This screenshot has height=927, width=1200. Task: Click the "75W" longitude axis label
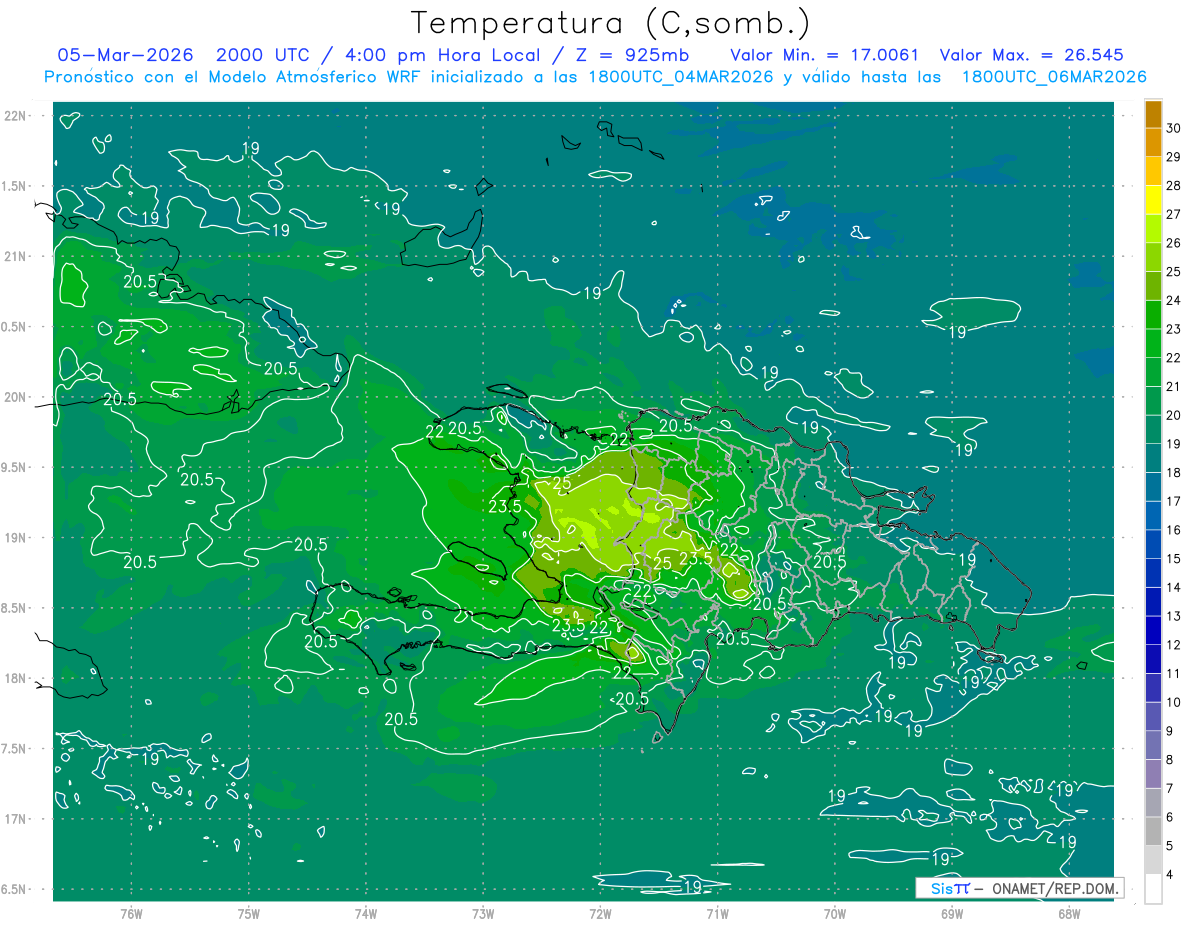(x=249, y=912)
